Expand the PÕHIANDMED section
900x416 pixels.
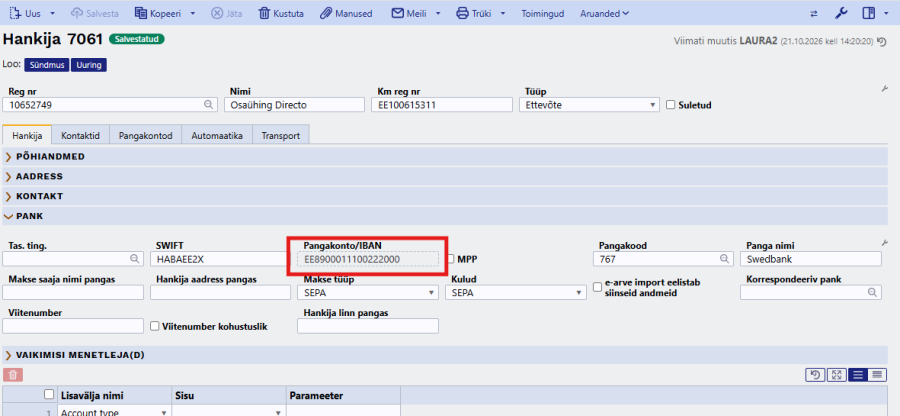(445, 157)
